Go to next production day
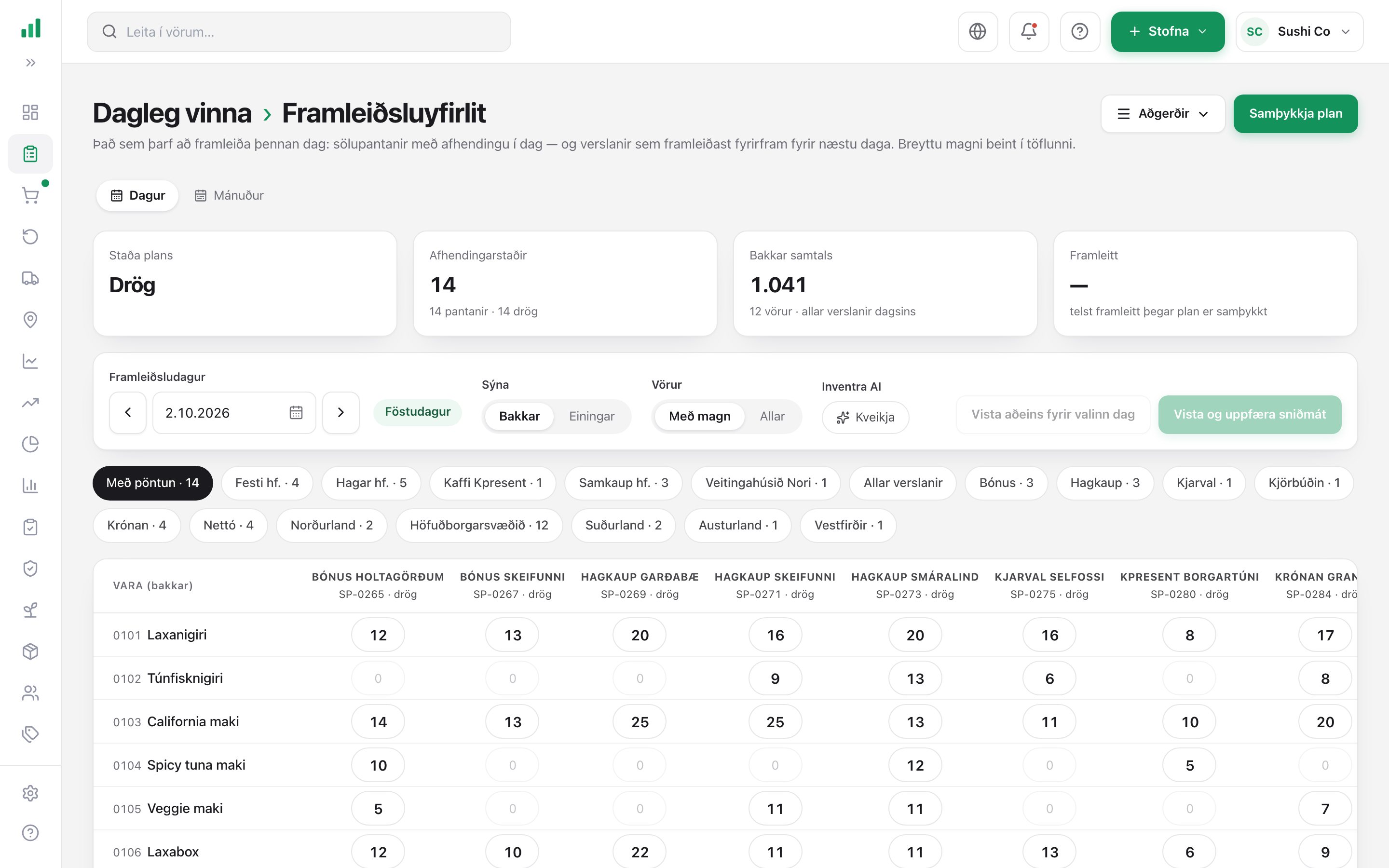This screenshot has height=868, width=1389. coord(341,413)
